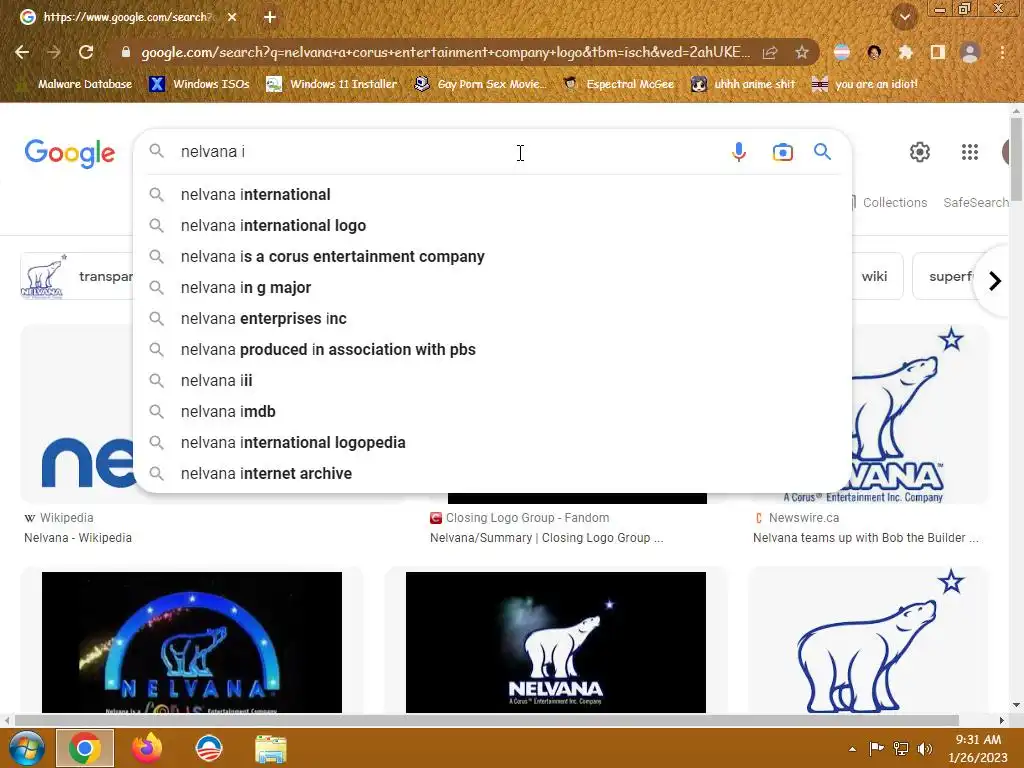Viewport: 1024px width, 768px height.
Task: Open Google quick settings gear icon
Action: (920, 152)
